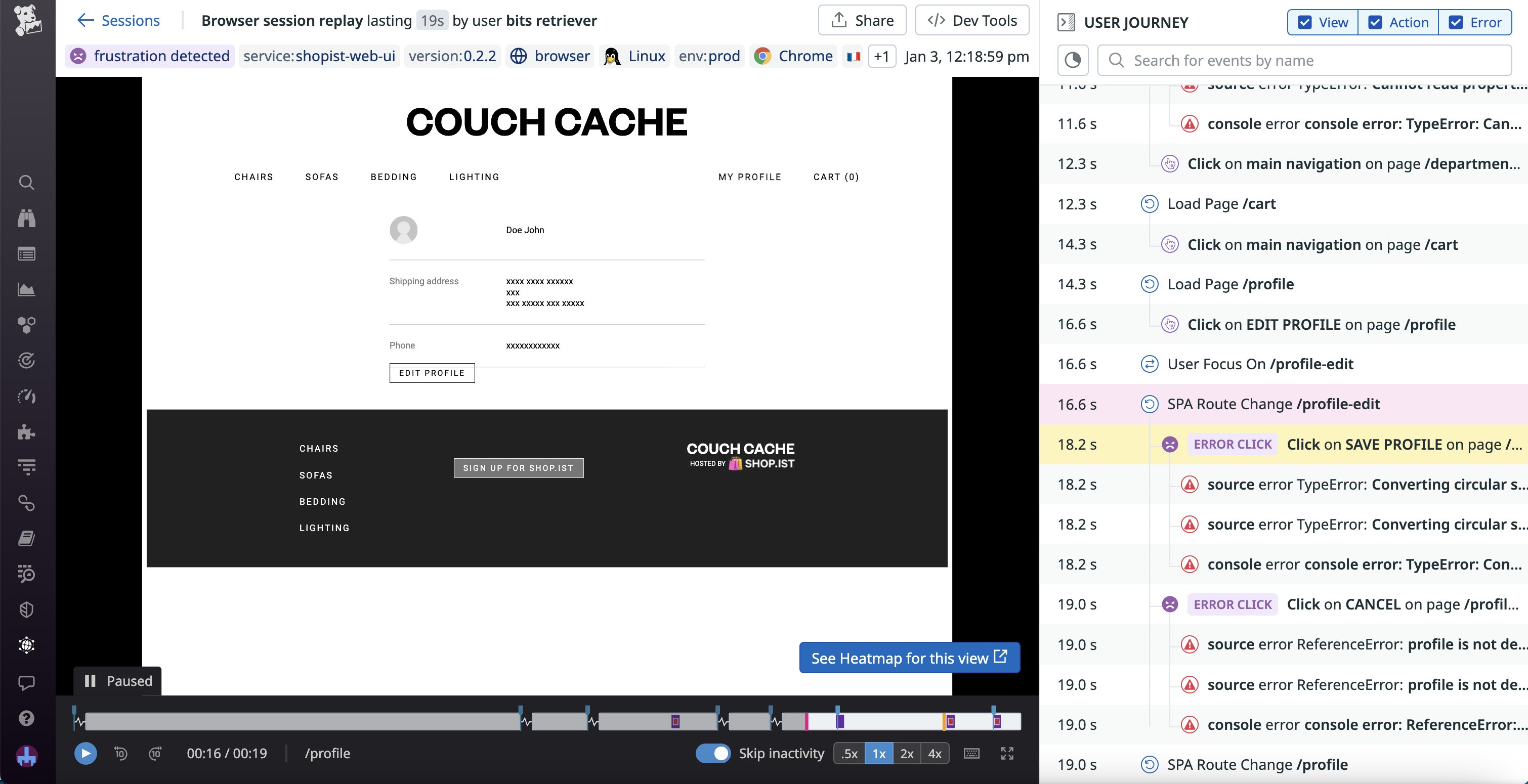Expand the +1 badge to see more tags

pos(880,56)
